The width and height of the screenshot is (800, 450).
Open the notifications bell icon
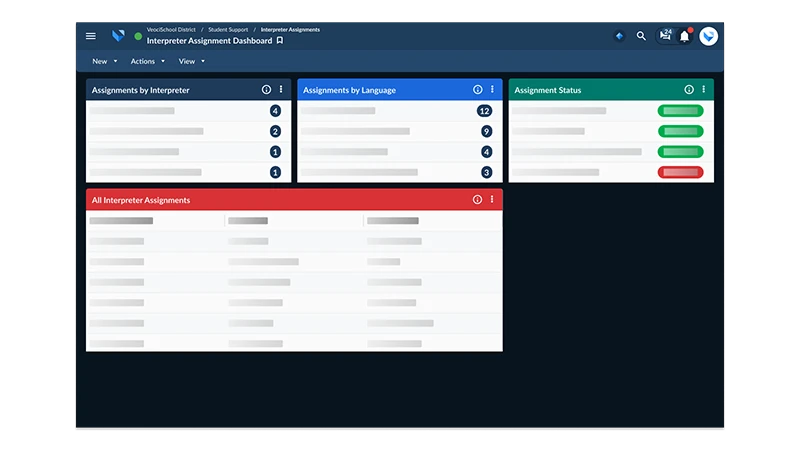[x=685, y=36]
